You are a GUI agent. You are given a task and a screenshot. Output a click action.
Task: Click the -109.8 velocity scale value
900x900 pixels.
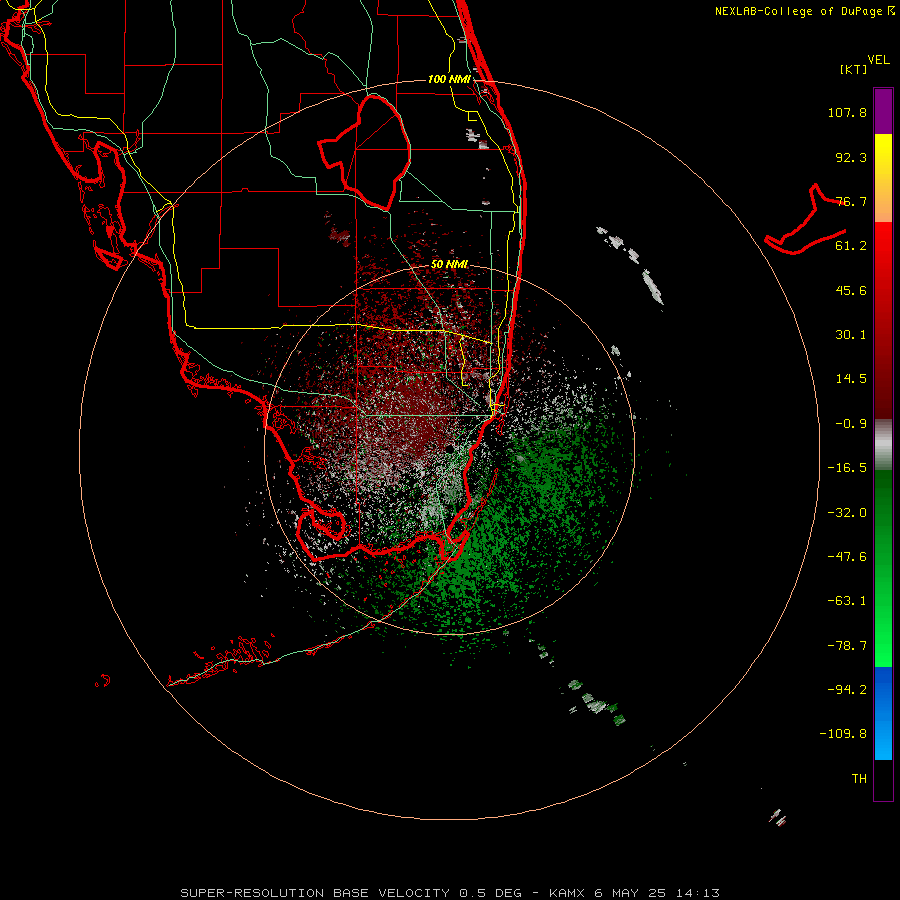point(843,734)
